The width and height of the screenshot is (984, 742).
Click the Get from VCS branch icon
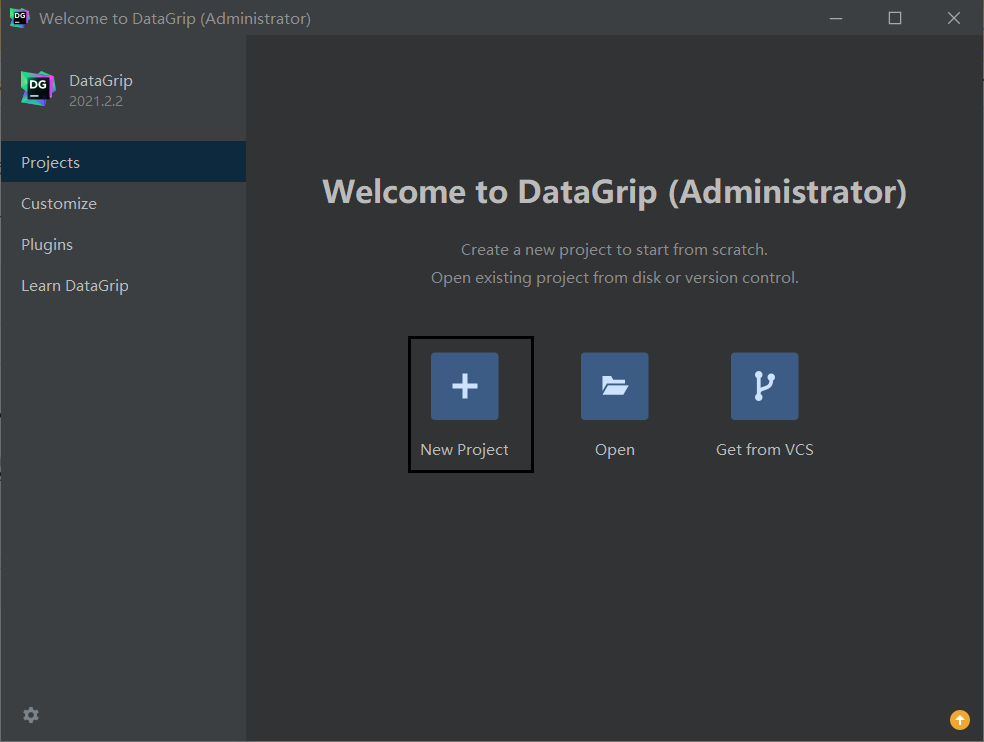[764, 386]
